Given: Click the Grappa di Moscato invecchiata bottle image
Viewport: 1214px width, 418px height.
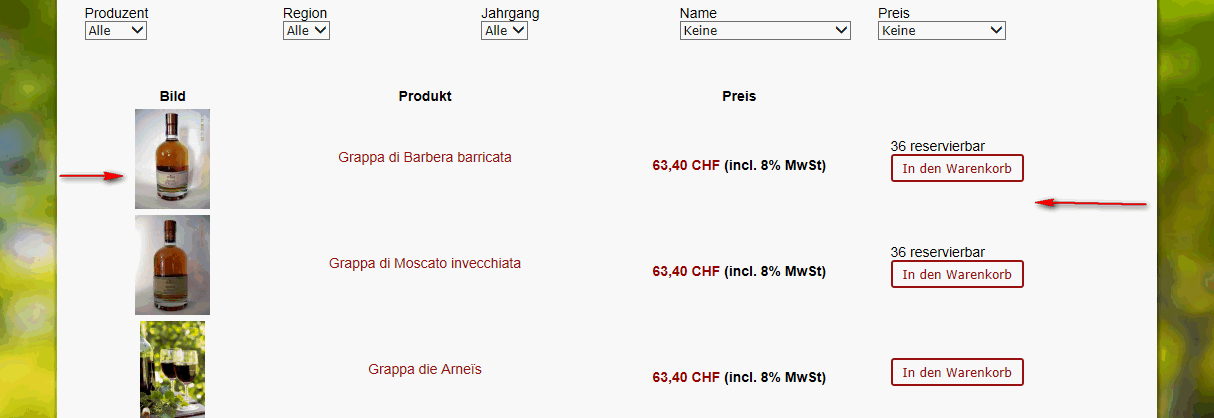Looking at the screenshot, I should (x=172, y=265).
